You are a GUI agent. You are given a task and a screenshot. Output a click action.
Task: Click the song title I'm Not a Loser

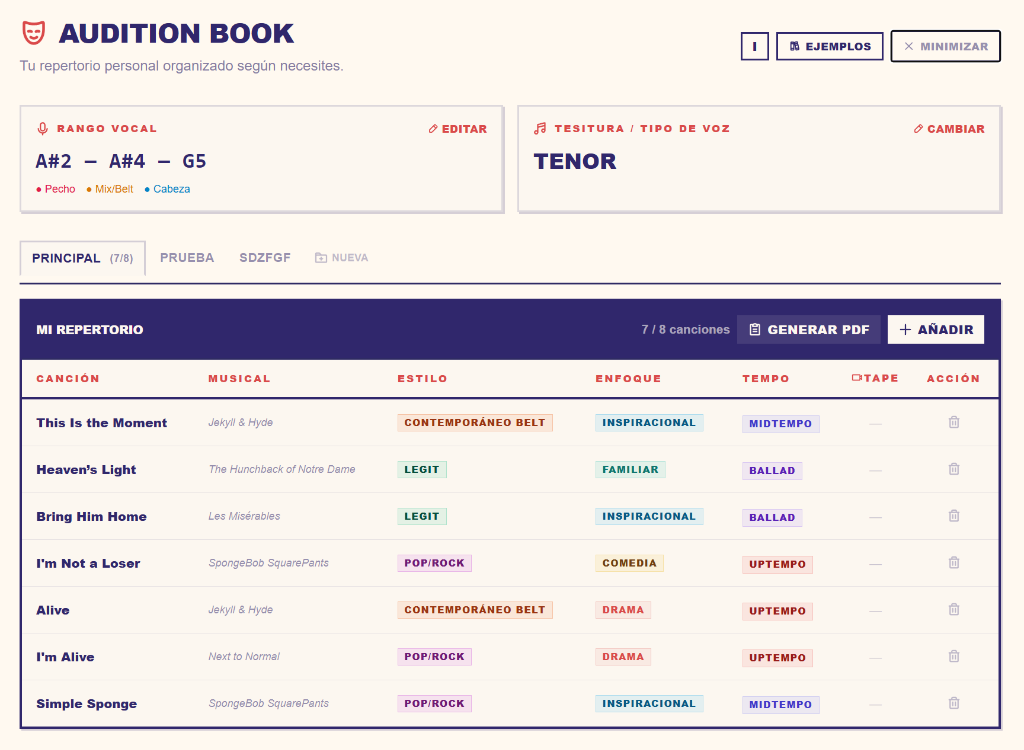(88, 563)
